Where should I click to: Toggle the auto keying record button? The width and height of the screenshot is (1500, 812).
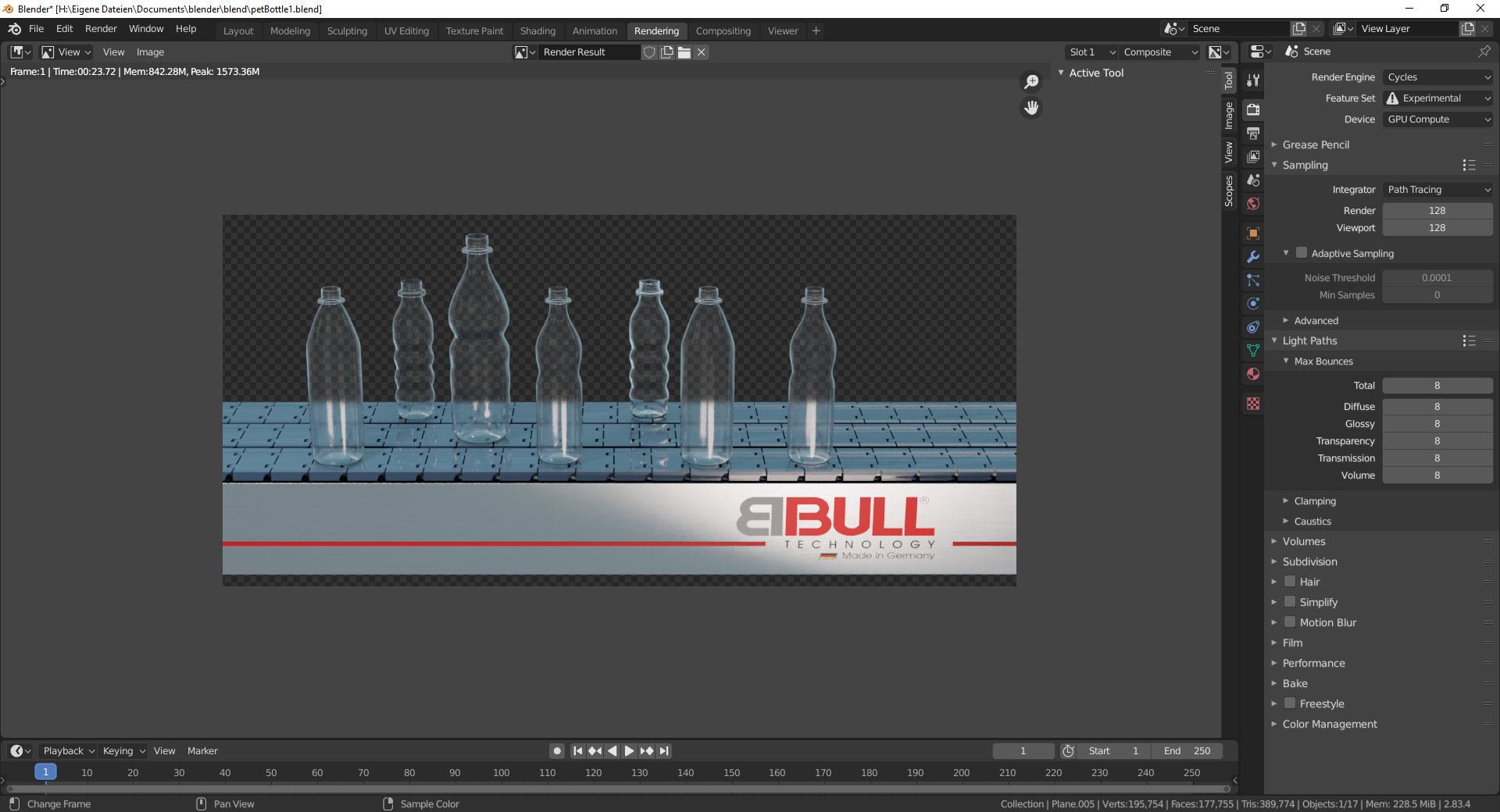click(x=557, y=751)
